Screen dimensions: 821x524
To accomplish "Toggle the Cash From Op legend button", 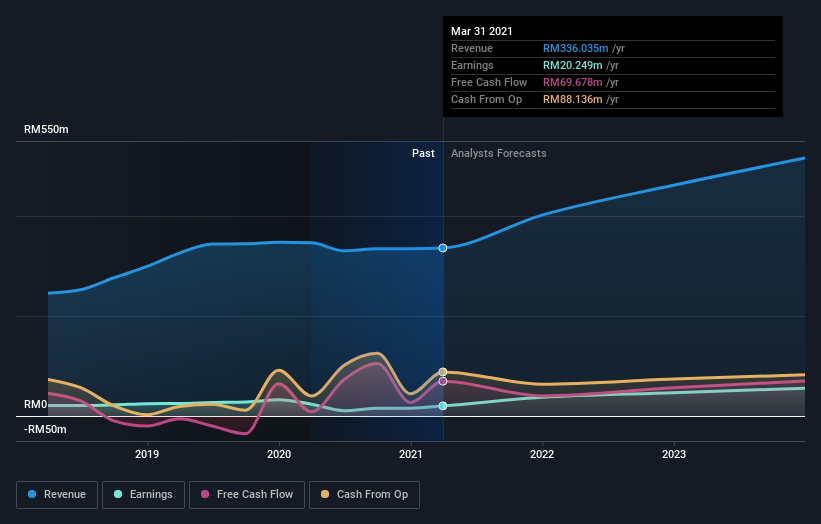I will [x=364, y=495].
